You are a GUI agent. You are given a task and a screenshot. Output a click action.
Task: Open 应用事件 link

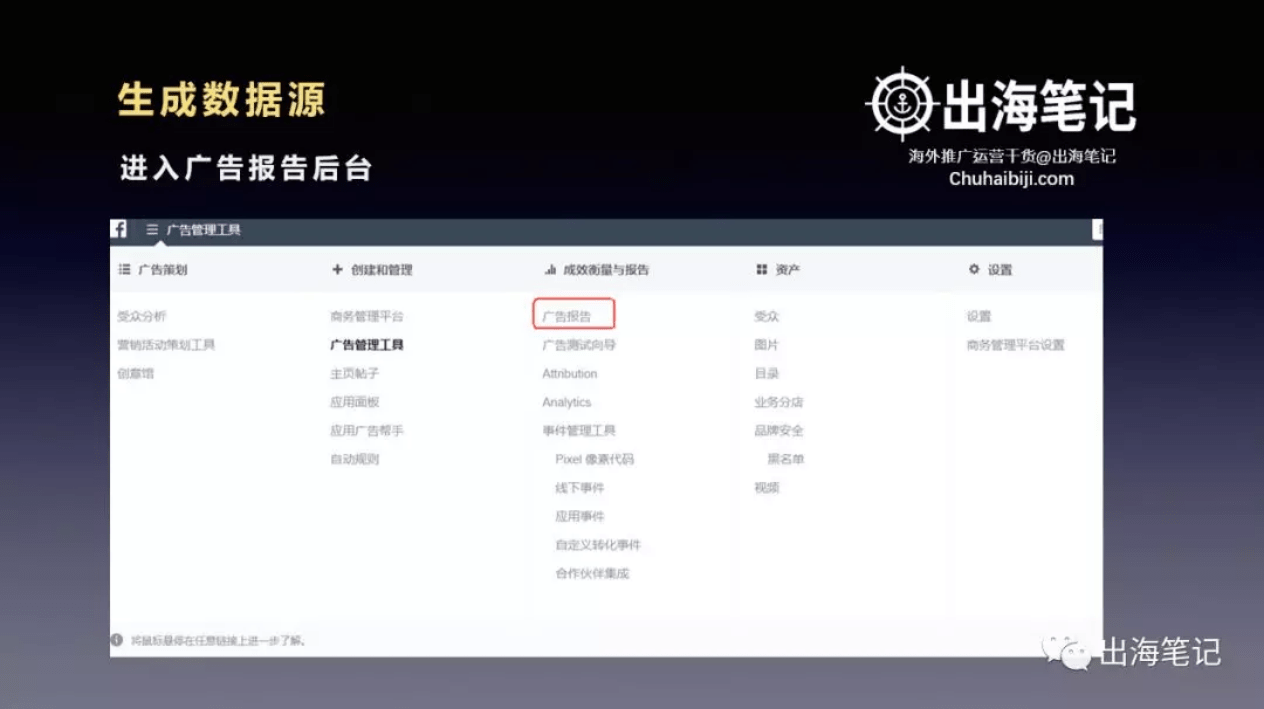(580, 517)
